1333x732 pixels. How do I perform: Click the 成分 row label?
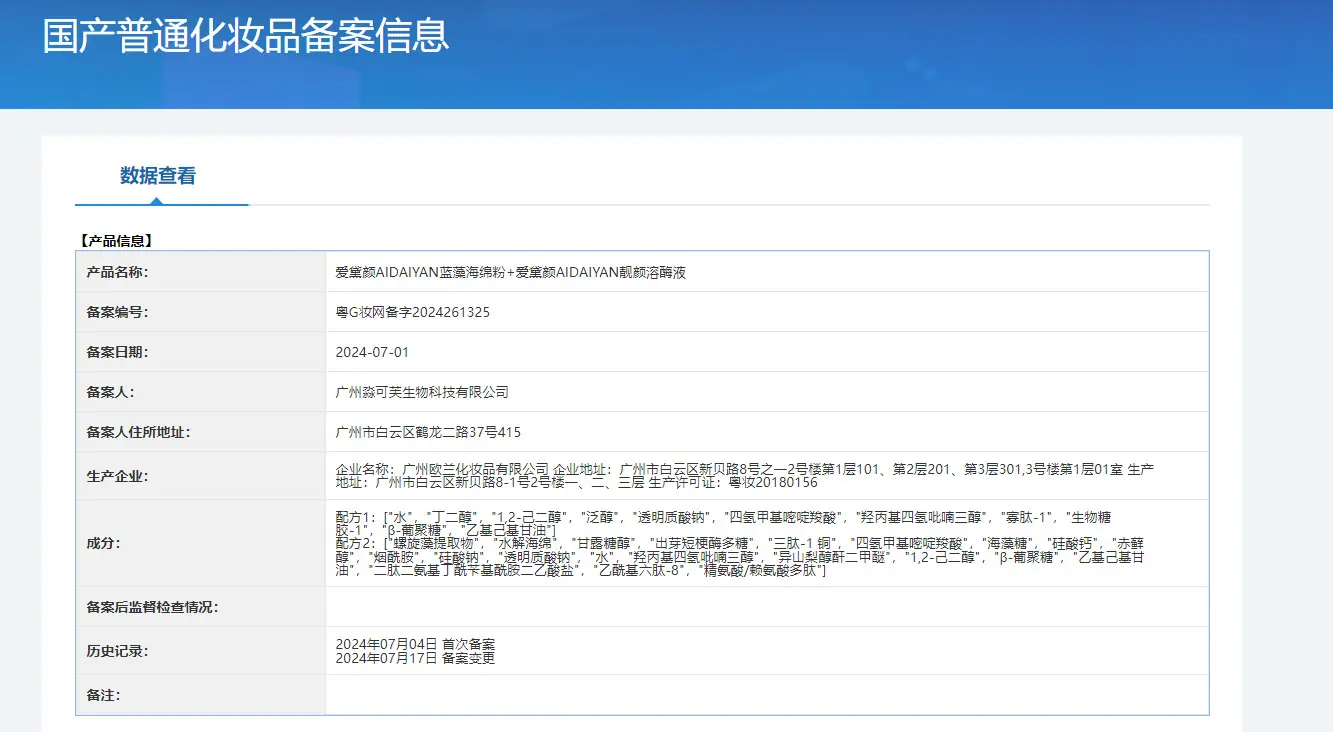pyautogui.click(x=103, y=543)
